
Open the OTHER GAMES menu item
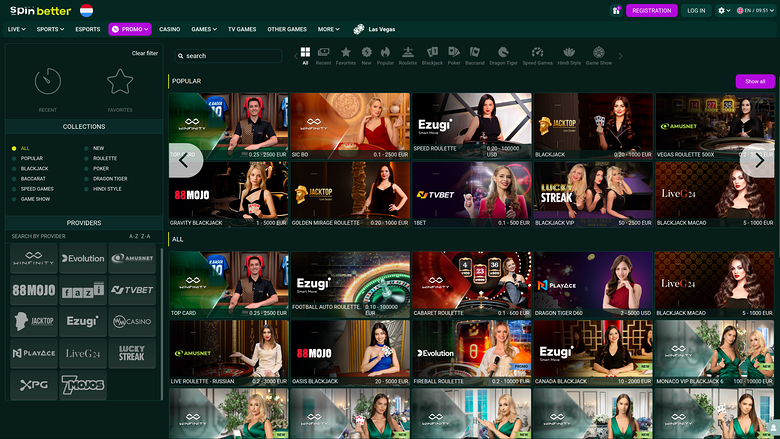tap(287, 29)
